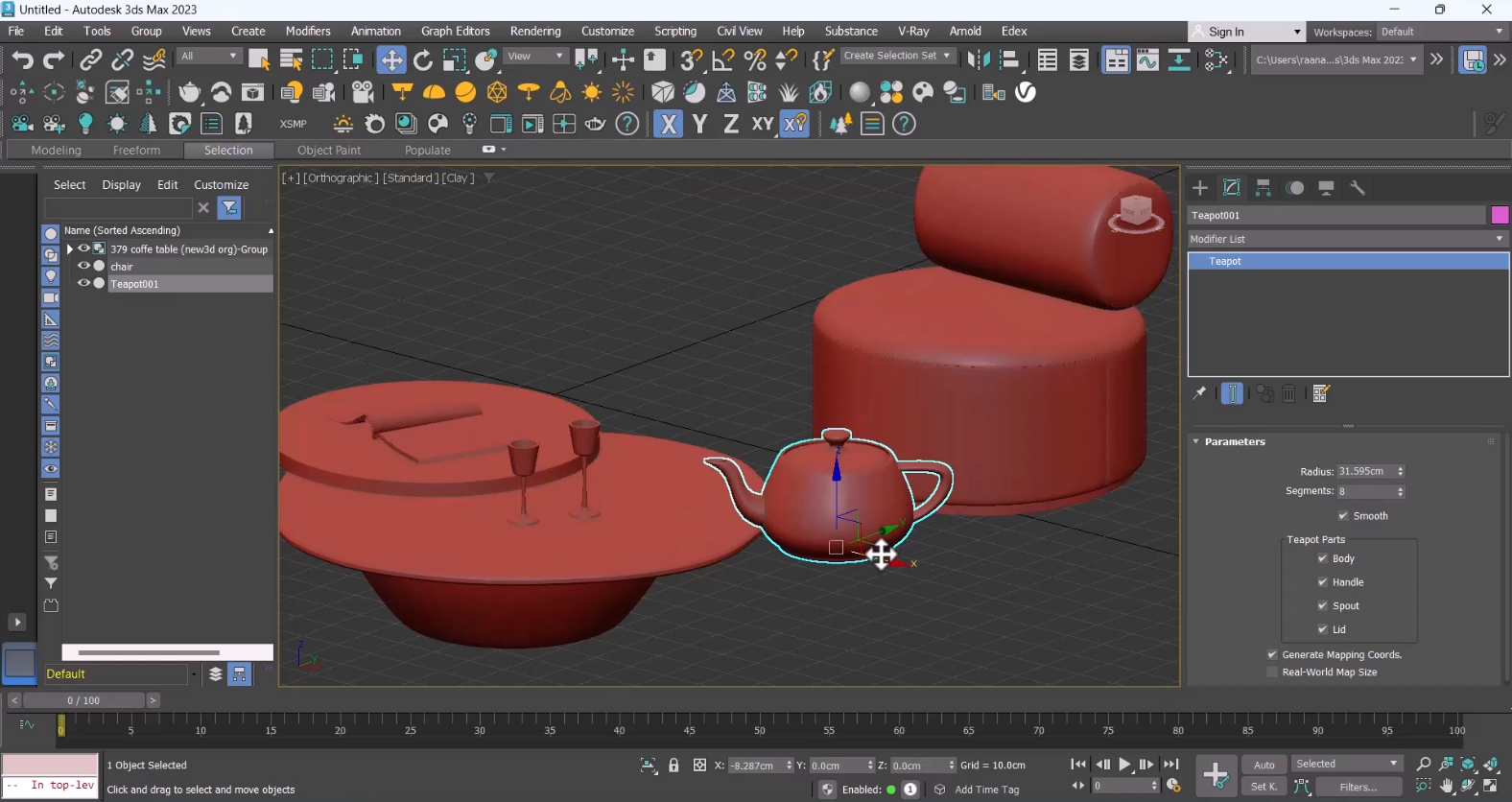Open the Modifier List dropdown
This screenshot has height=802, width=1512.
point(1347,239)
